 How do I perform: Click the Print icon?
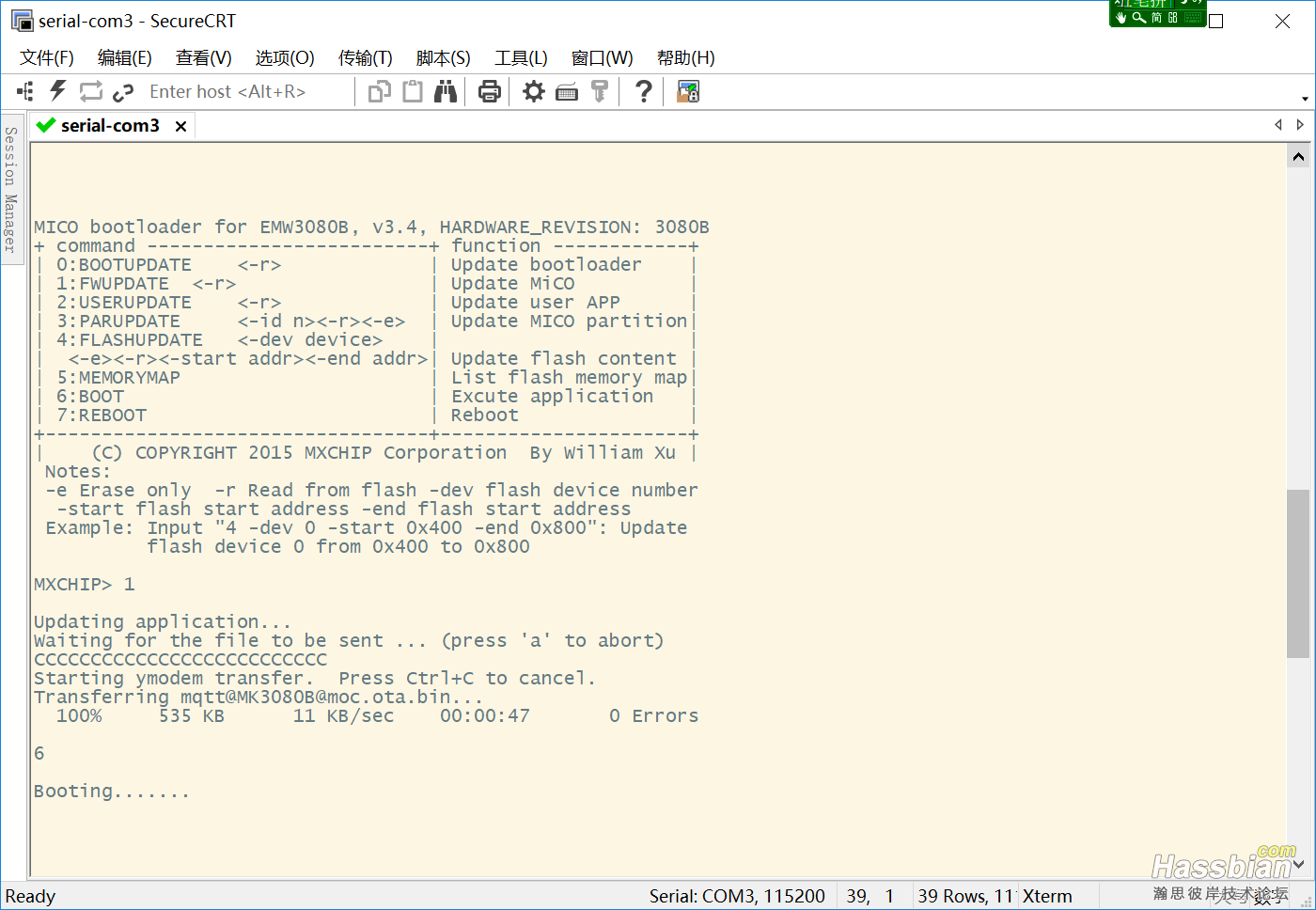pyautogui.click(x=490, y=91)
